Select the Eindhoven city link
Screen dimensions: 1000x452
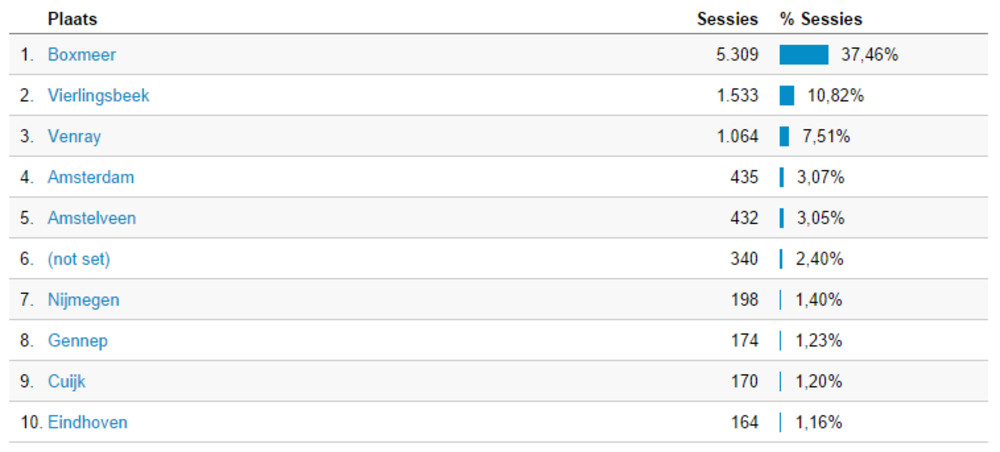[87, 422]
